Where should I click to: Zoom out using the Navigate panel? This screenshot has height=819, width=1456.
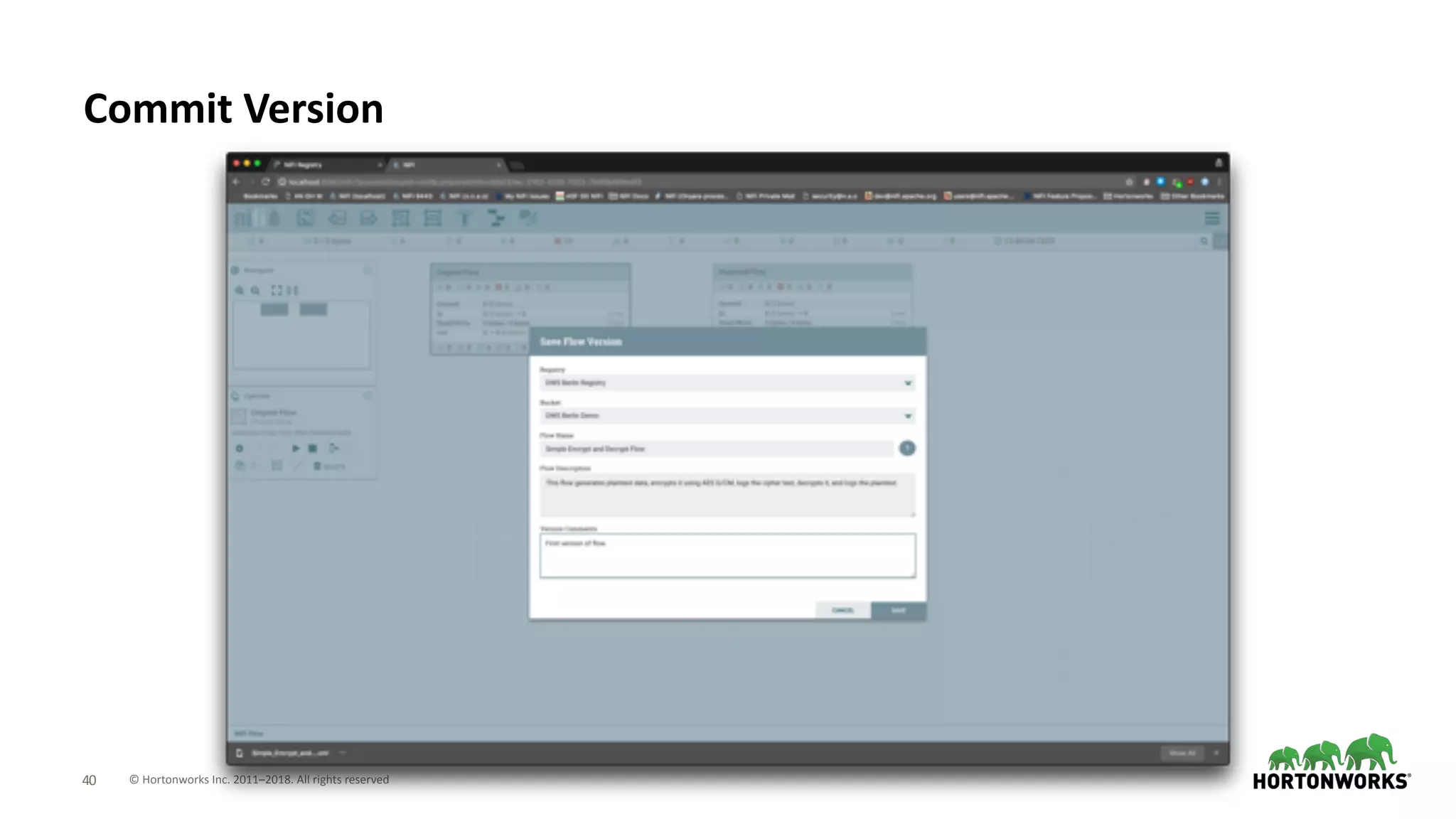(255, 291)
